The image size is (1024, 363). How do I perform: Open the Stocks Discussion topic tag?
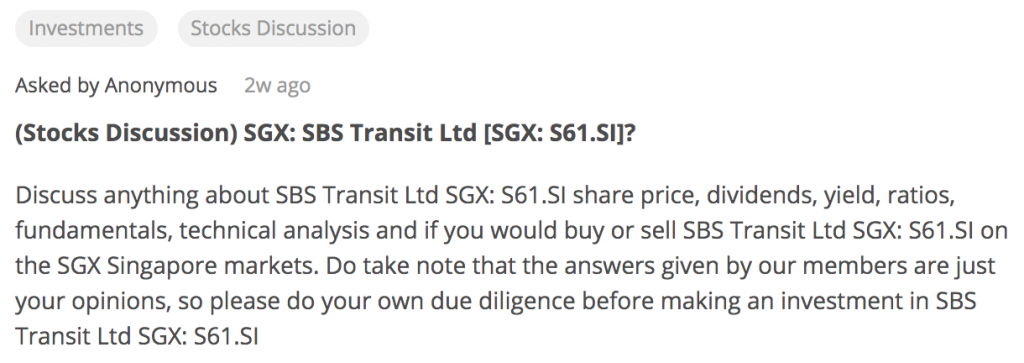tap(273, 29)
